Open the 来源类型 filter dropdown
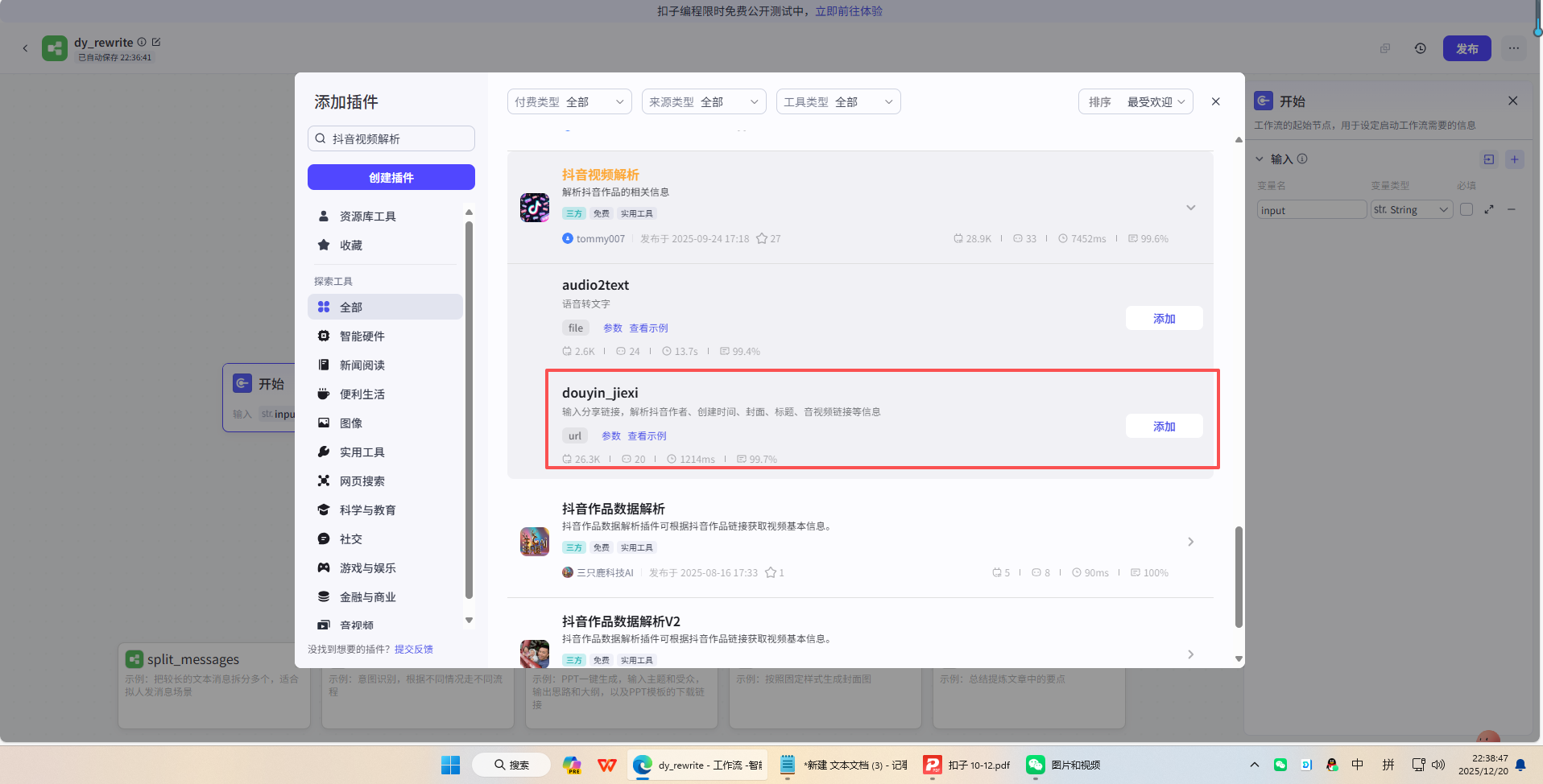The height and width of the screenshot is (784, 1543). [704, 101]
